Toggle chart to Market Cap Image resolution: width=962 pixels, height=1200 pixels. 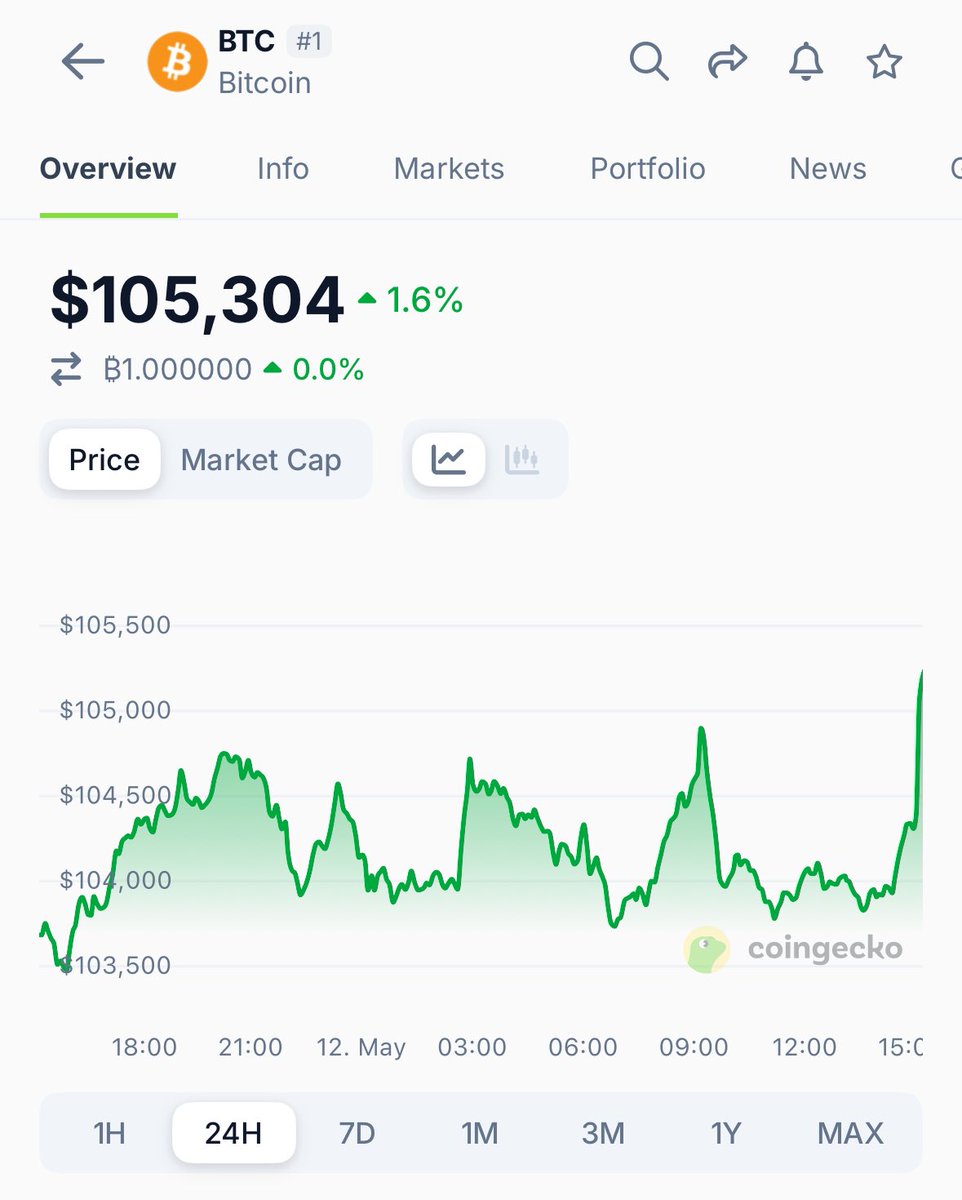[x=261, y=460]
